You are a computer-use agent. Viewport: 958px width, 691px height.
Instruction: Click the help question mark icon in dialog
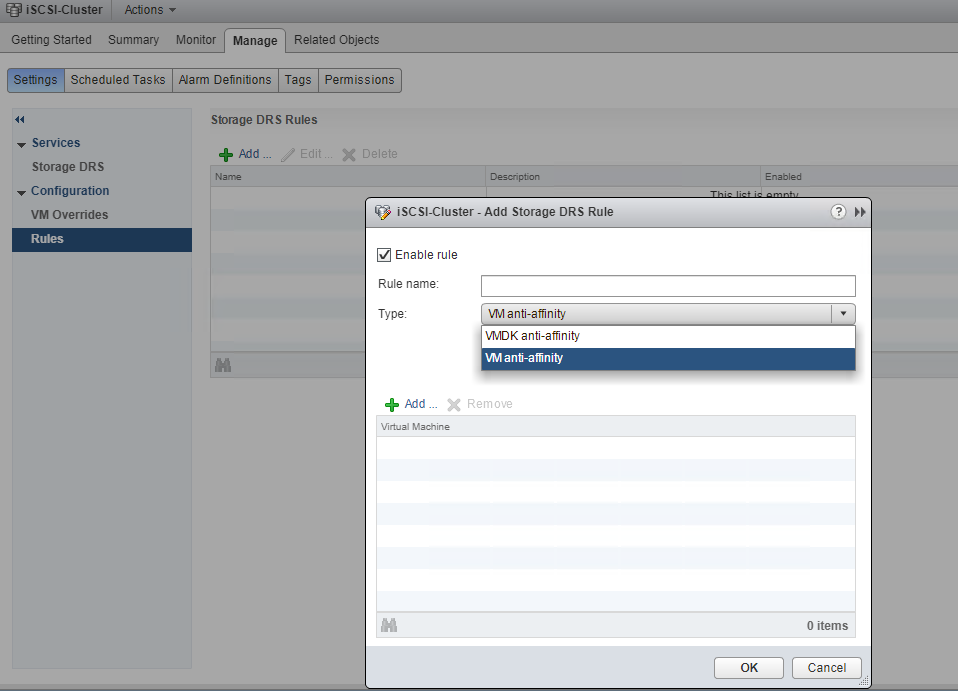pyautogui.click(x=838, y=212)
